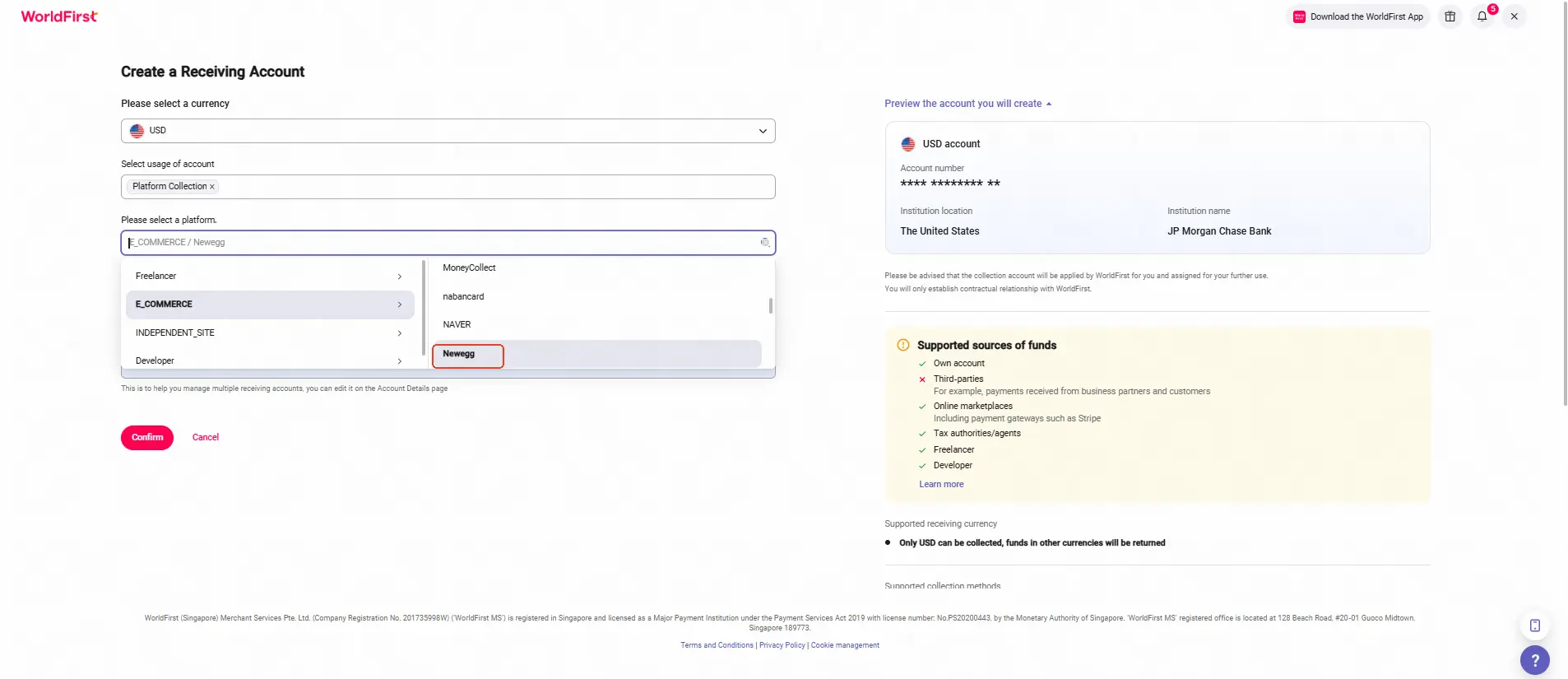Open Cookie management link

click(845, 645)
